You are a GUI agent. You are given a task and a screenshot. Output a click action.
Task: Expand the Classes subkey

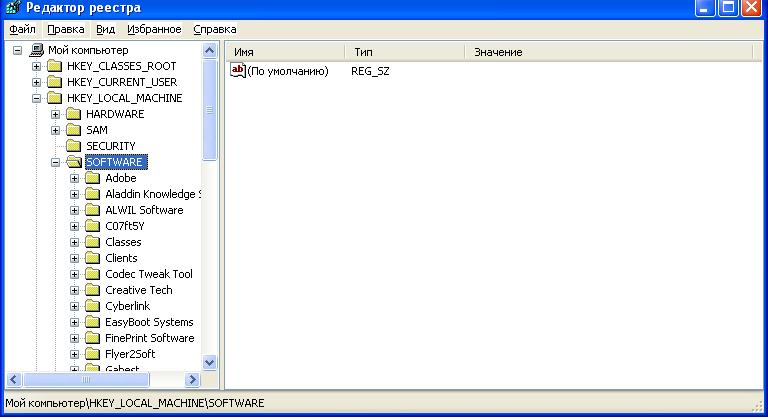click(x=75, y=242)
